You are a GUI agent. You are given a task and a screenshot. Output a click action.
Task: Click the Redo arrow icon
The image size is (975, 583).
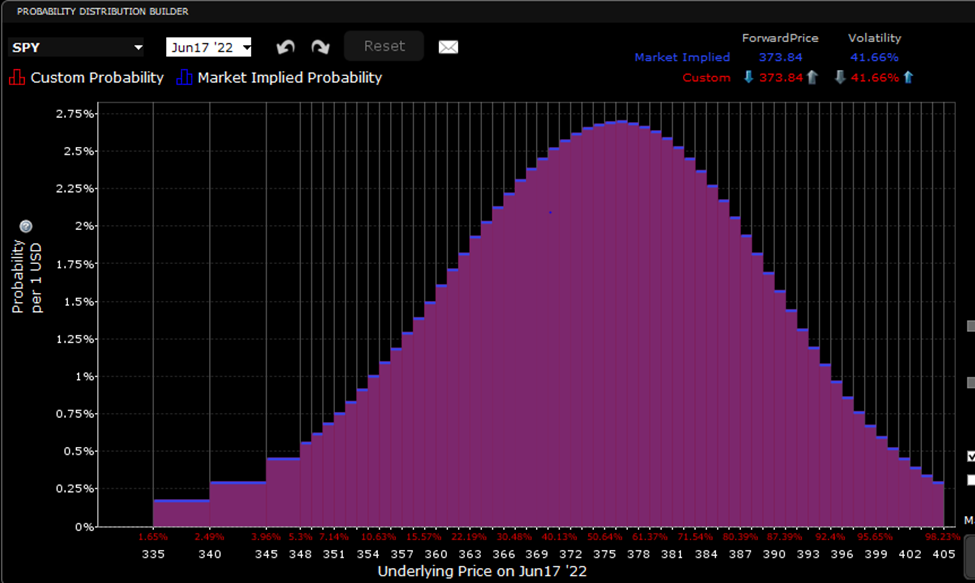click(320, 46)
